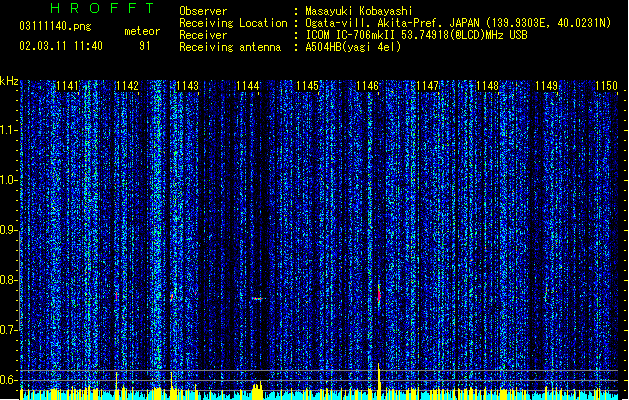The height and width of the screenshot is (400, 629).
Task: Click the 0.7 kHz frequency tick label
Action: (x=8, y=330)
